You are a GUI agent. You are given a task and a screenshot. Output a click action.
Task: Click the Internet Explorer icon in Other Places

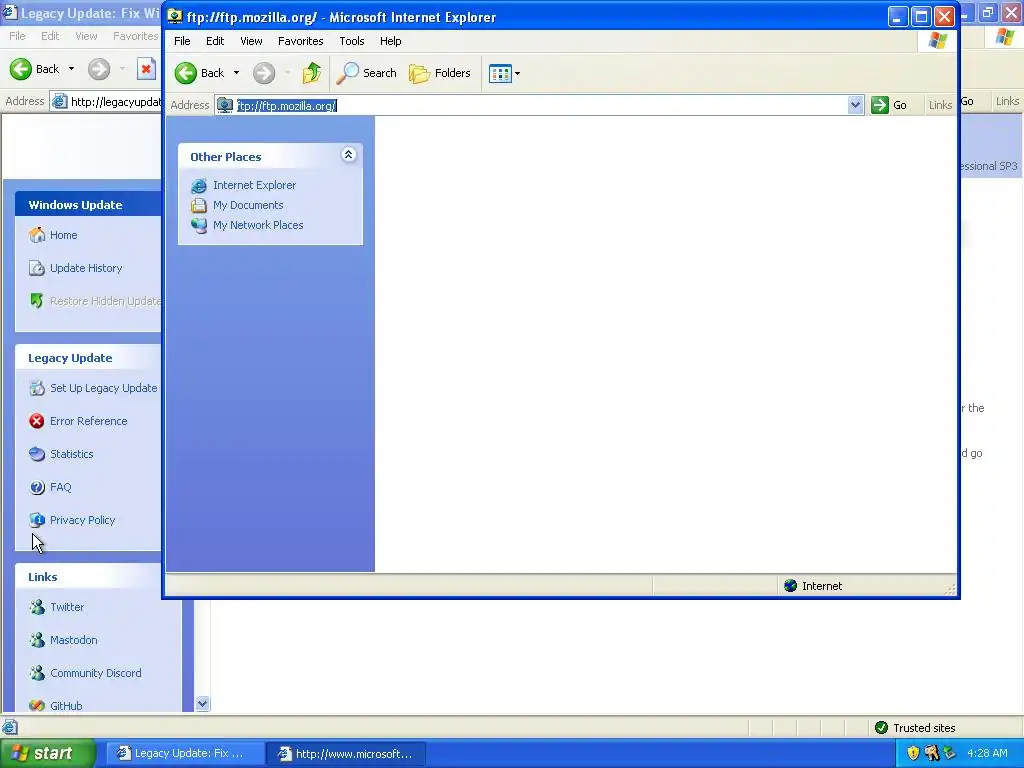[199, 185]
